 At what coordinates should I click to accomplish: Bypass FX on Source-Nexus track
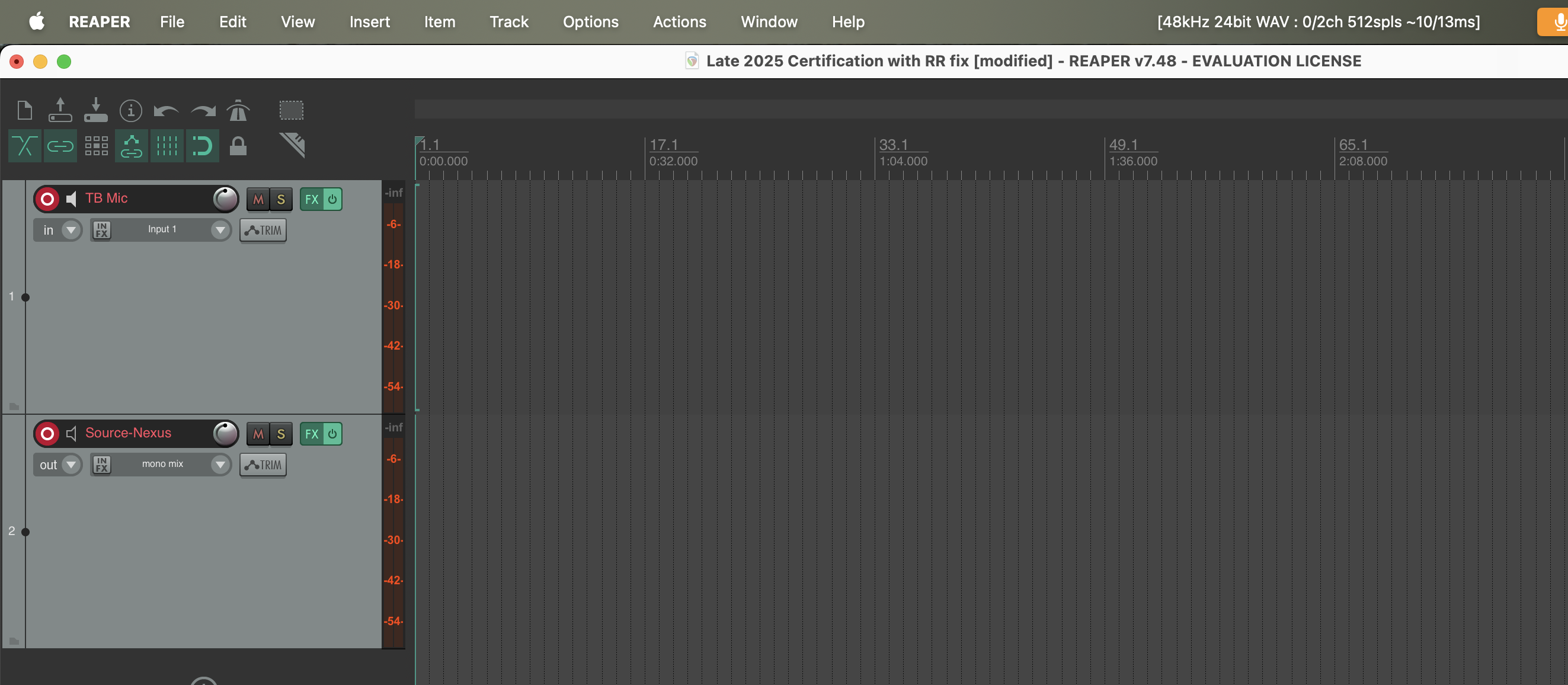point(332,434)
